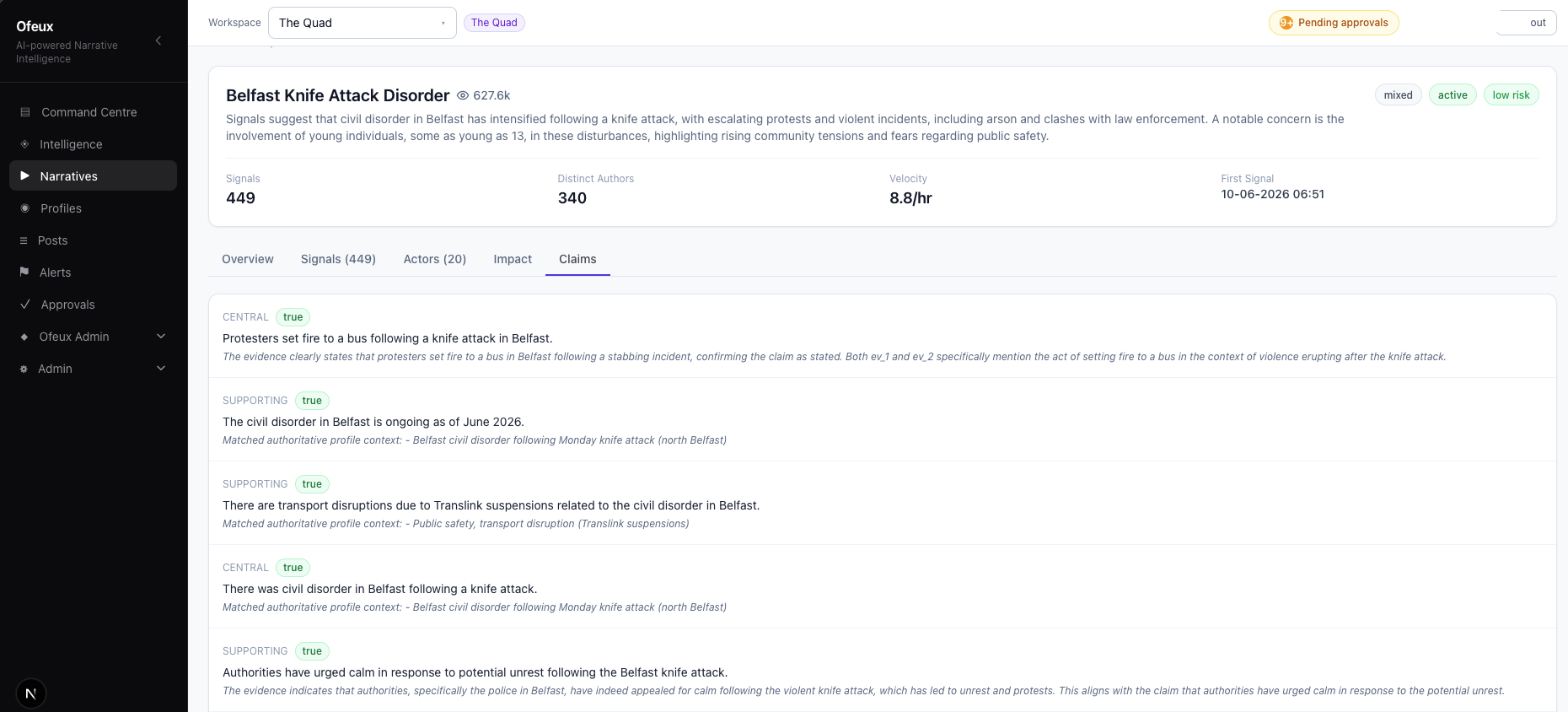Screen dimensions: 1568x712
Task: Click the claim 'There was civil disorder in Belfast'
Action: (379, 589)
